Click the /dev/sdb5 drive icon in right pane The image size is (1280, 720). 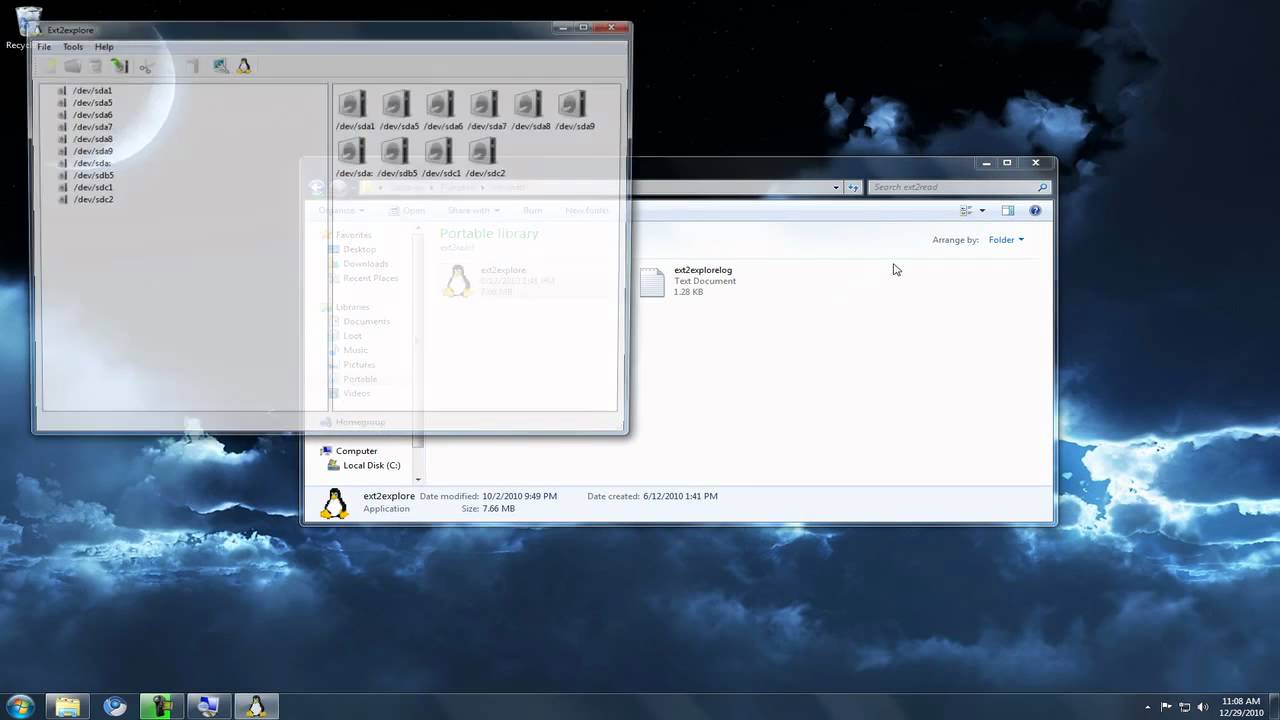(x=396, y=151)
